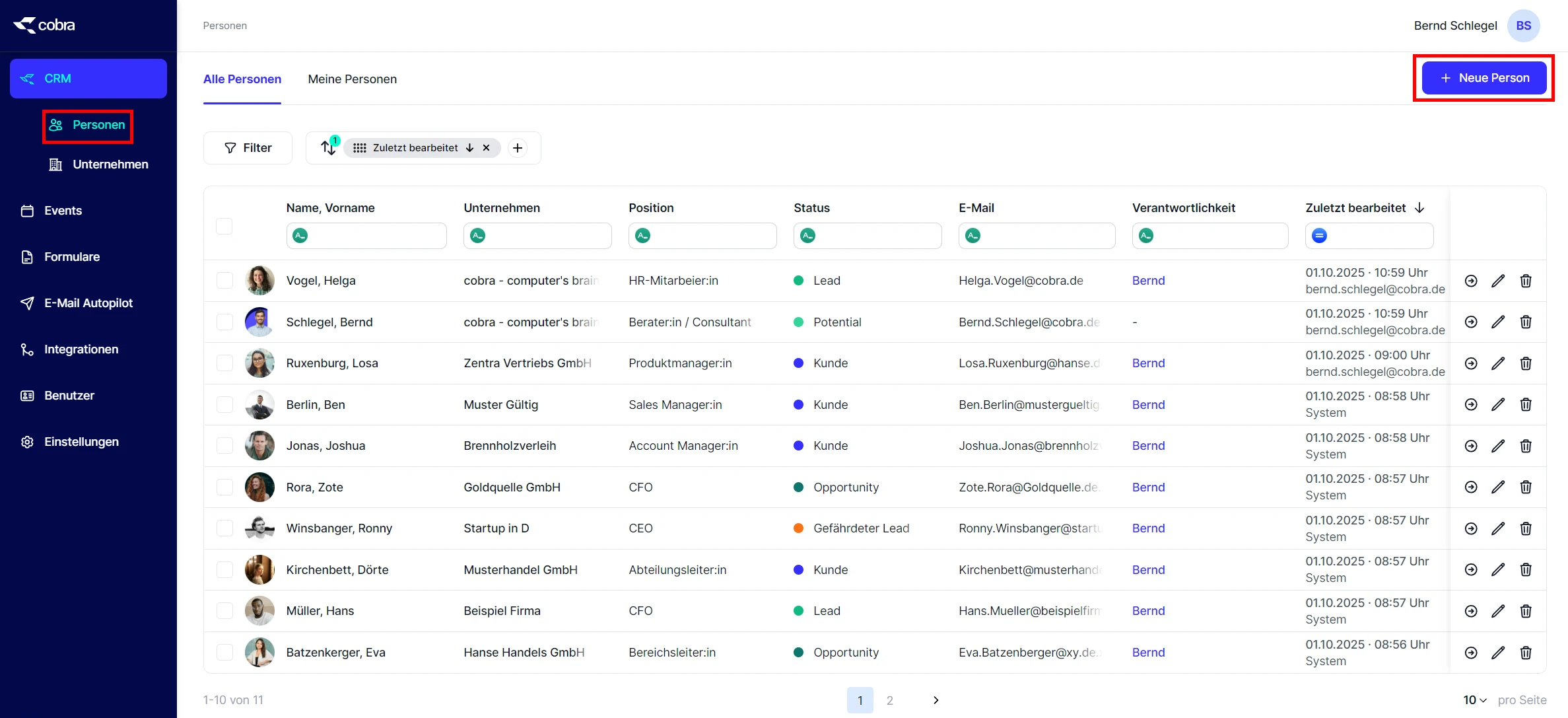Open operator menu in Zuletzt bearbeitet filter
The width and height of the screenshot is (1568, 718).
pyautogui.click(x=1319, y=236)
